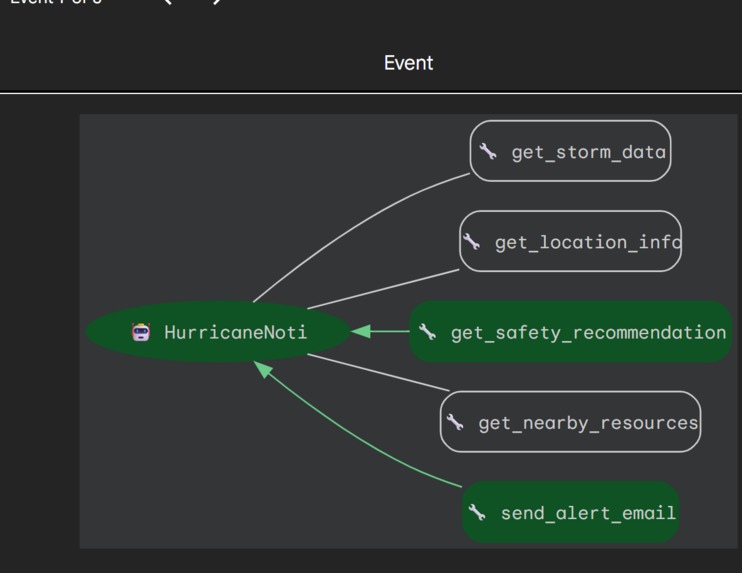Go to the next event arrow

coord(217,2)
